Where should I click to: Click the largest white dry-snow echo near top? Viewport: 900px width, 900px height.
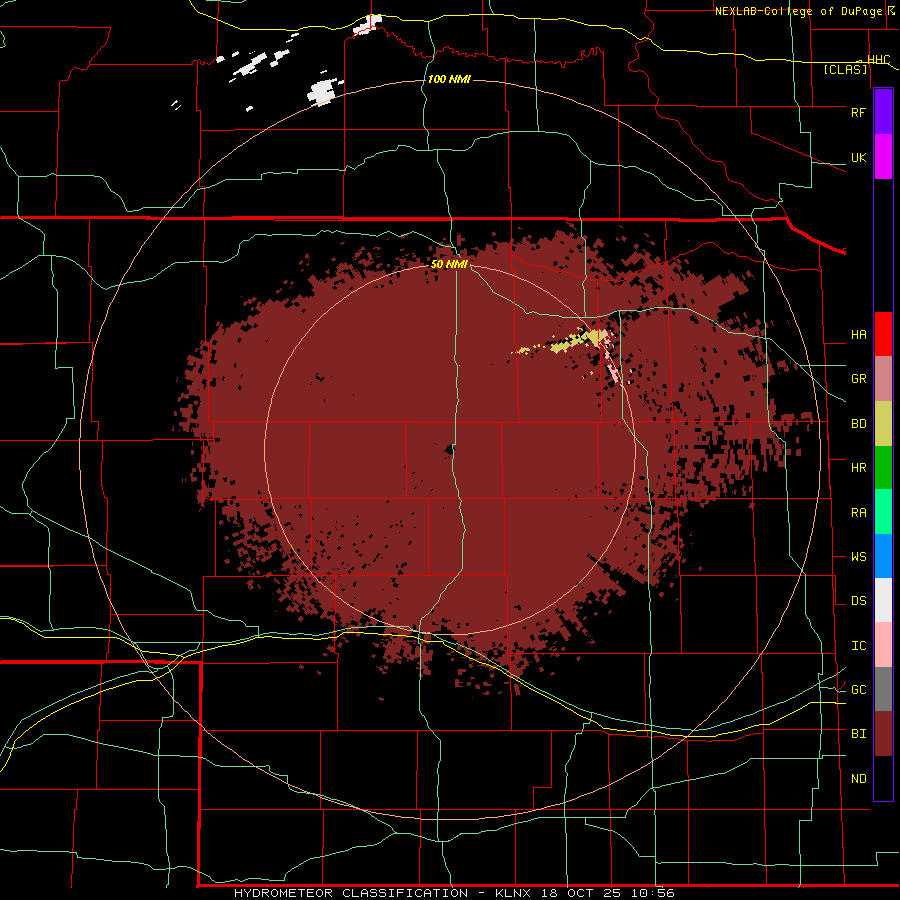coord(323,92)
